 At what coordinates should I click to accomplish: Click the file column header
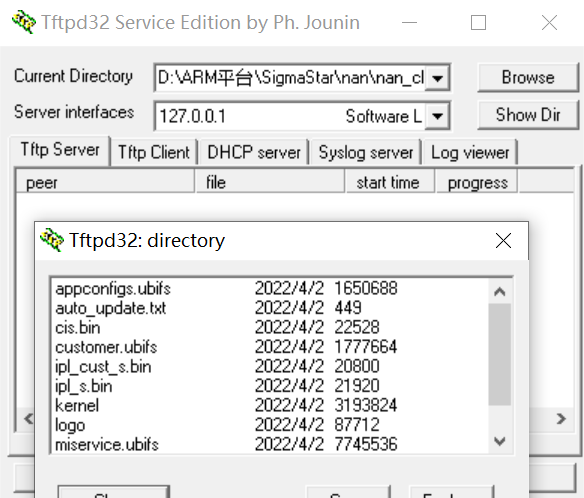pos(270,182)
